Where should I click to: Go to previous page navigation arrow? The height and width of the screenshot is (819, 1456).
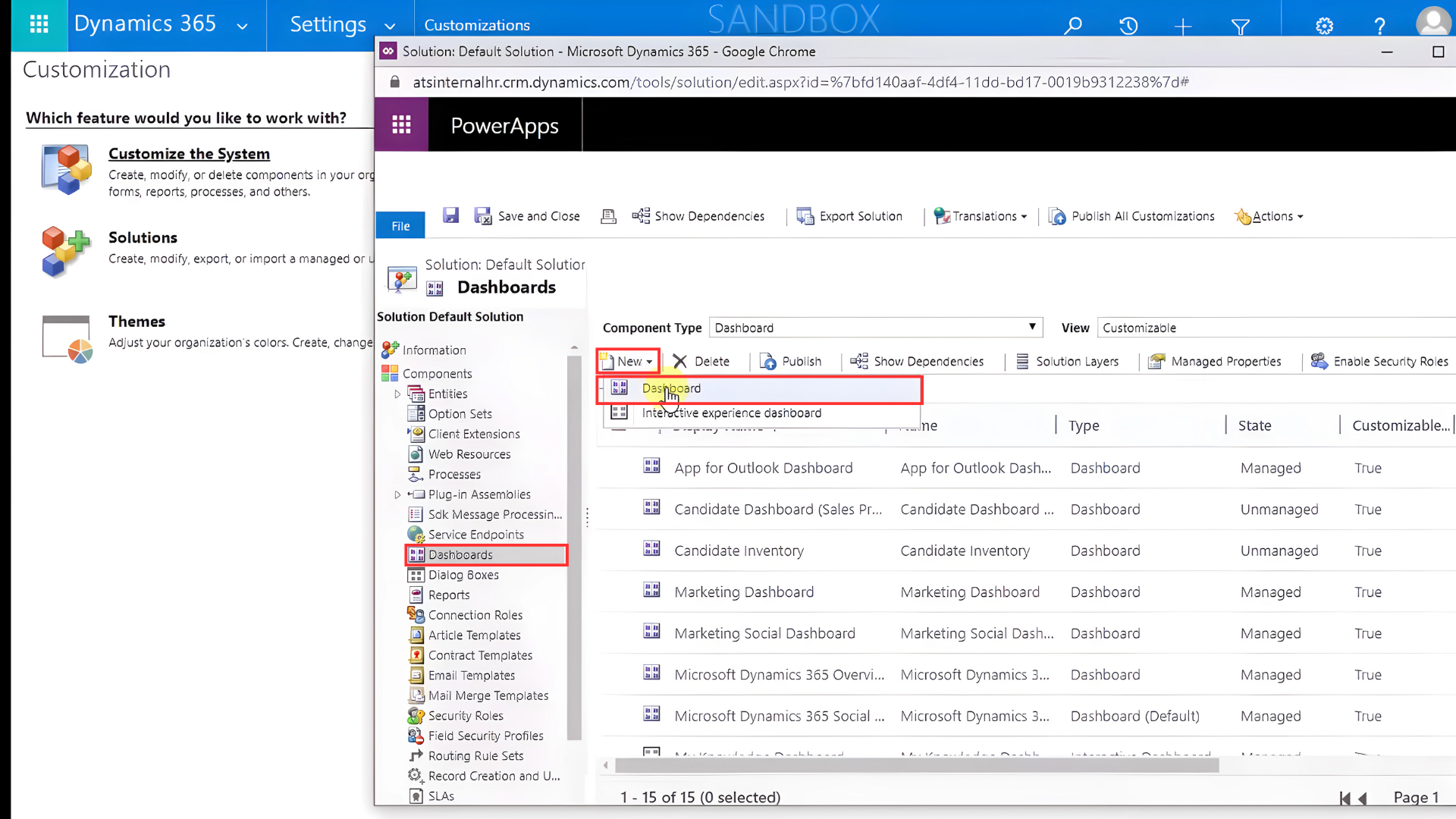pyautogui.click(x=1363, y=799)
